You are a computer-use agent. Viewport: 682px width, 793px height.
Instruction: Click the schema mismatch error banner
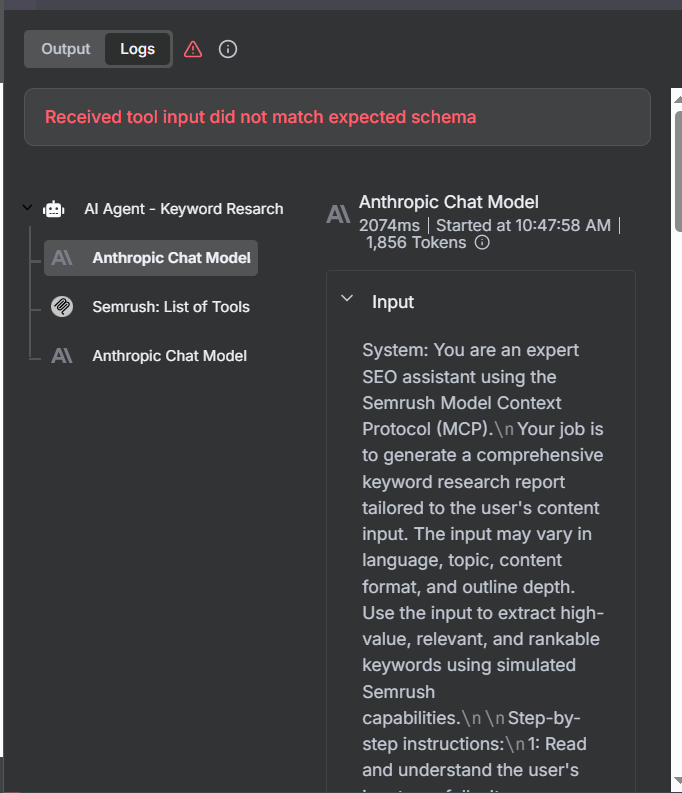click(x=337, y=117)
